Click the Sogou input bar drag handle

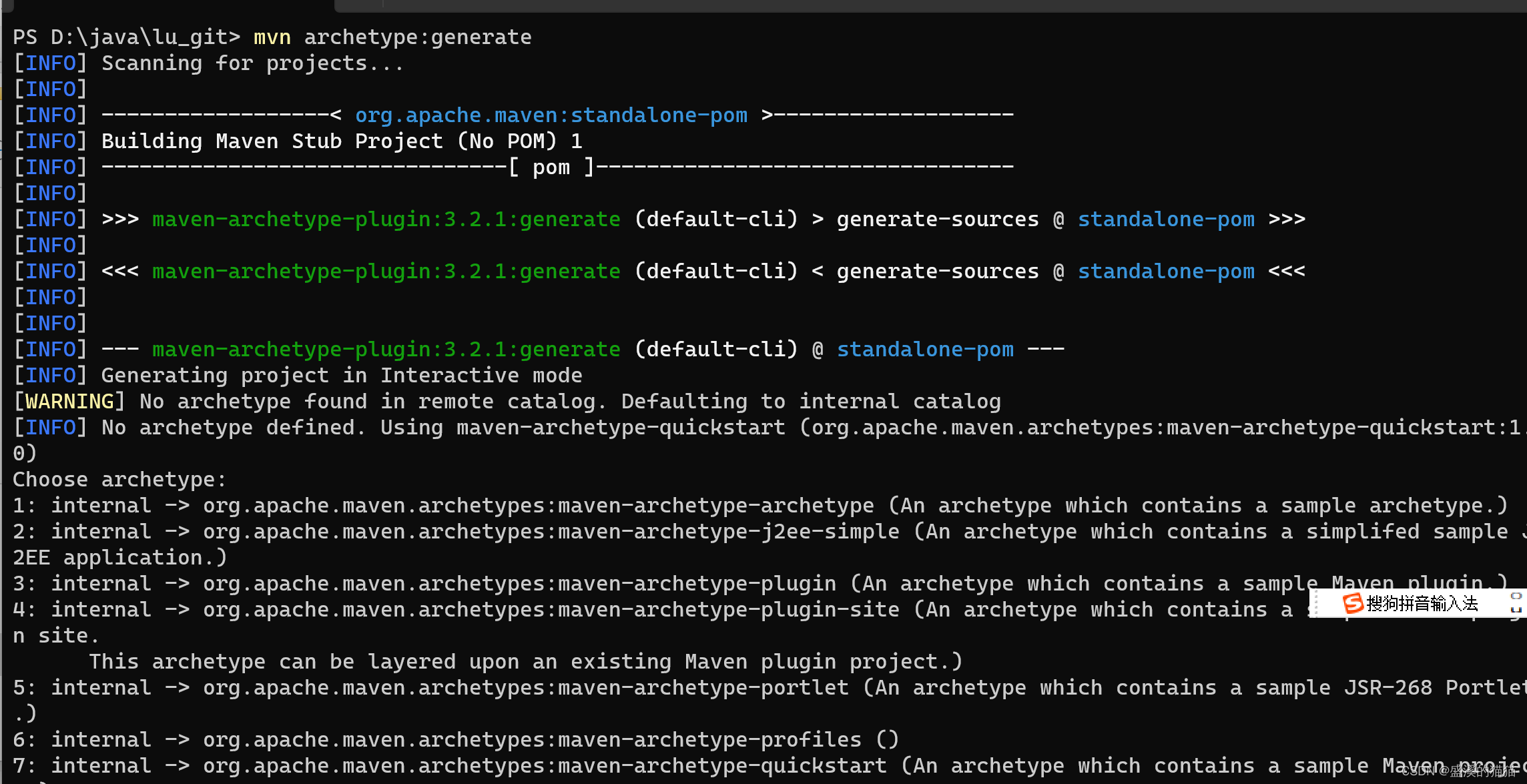[x=1316, y=603]
